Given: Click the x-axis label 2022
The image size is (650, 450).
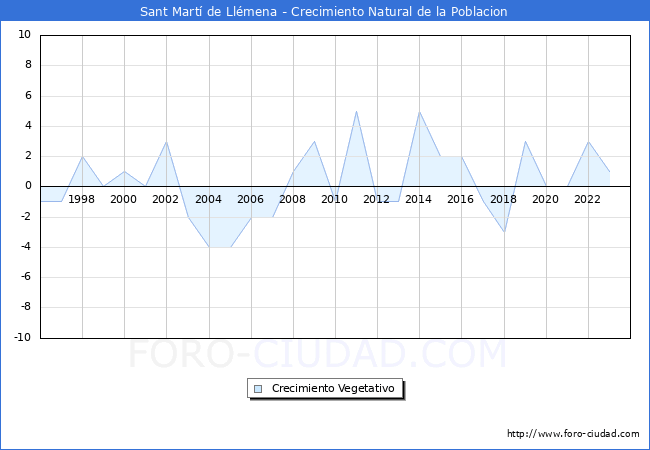Looking at the screenshot, I should point(587,199).
